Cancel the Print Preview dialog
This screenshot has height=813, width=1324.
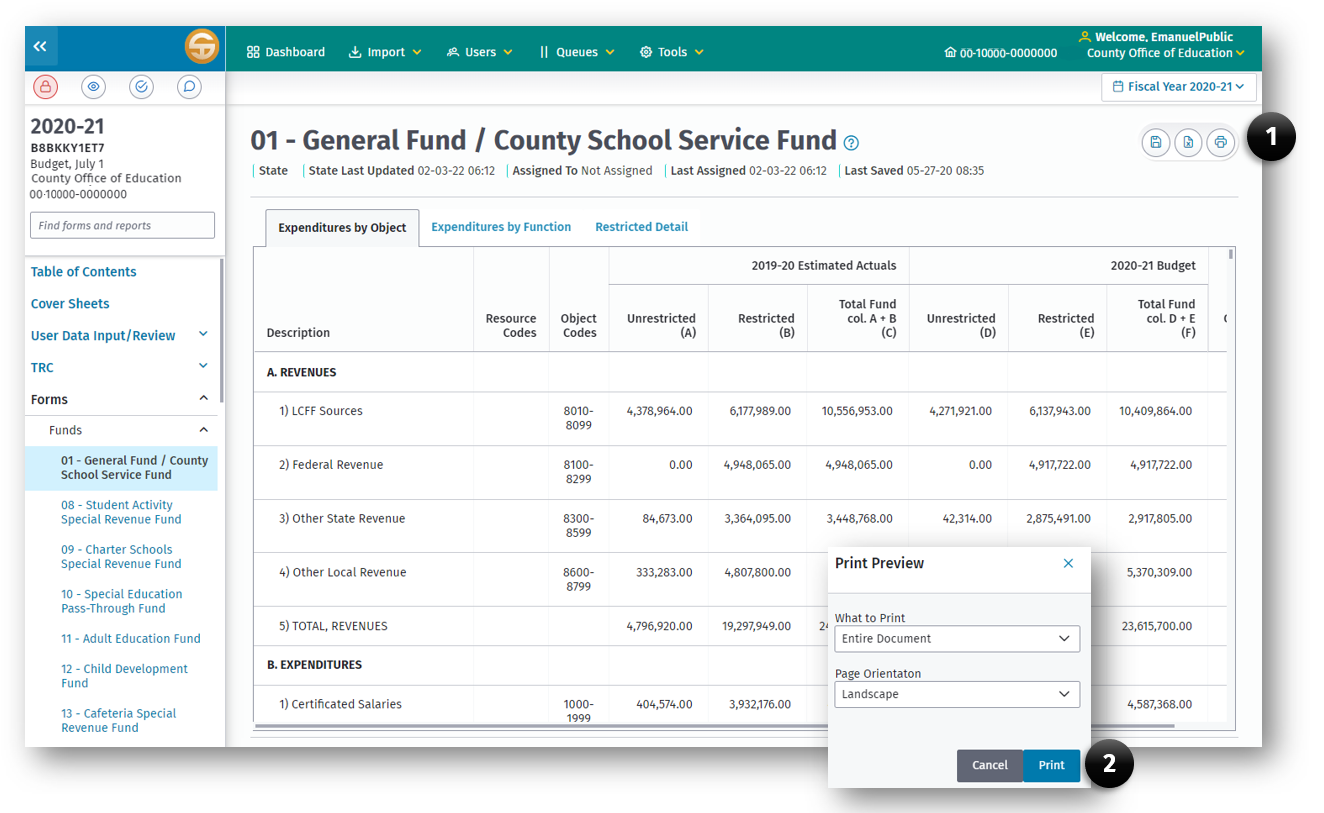pyautogui.click(x=989, y=765)
